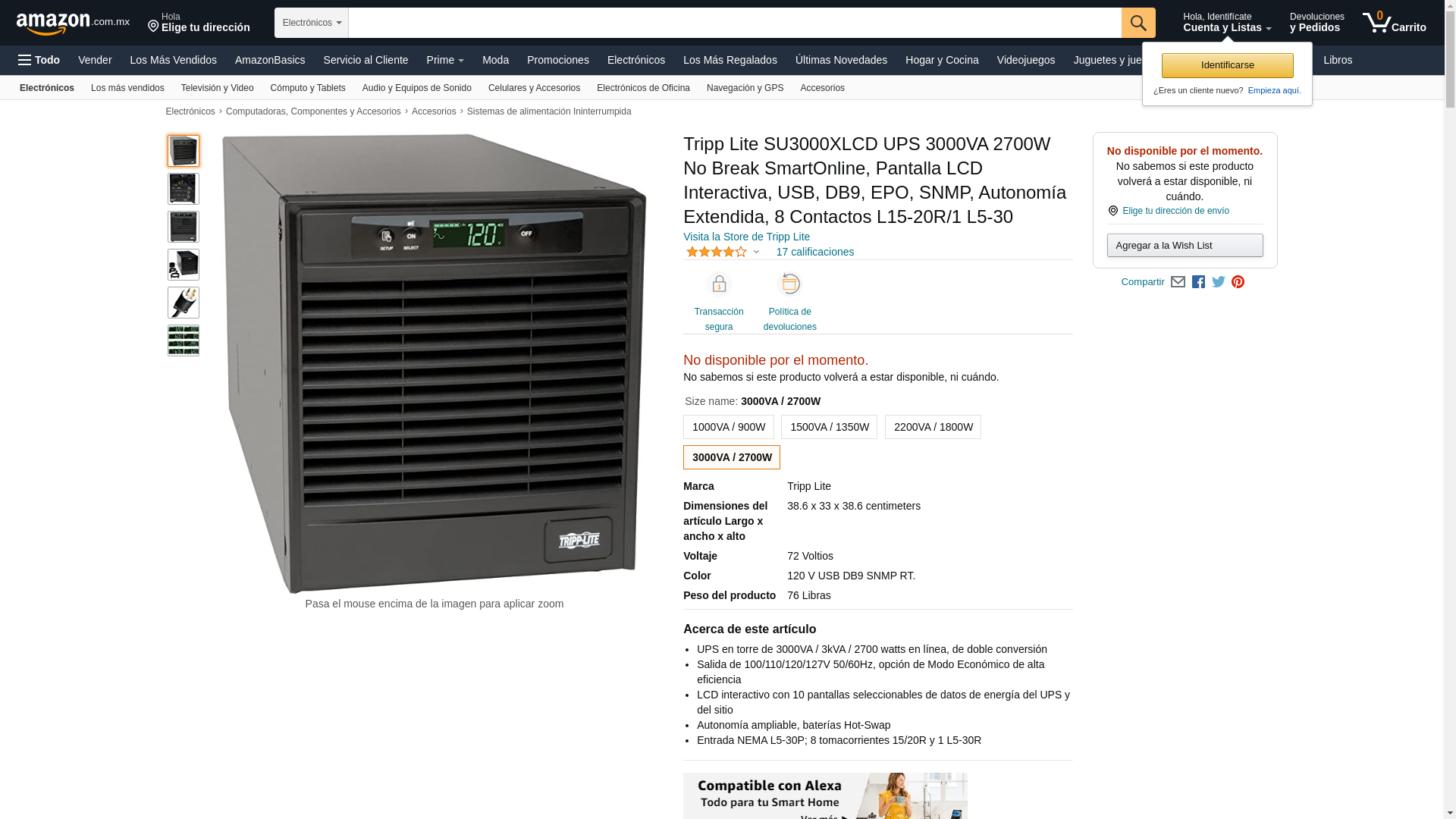Image resolution: width=1456 pixels, height=819 pixels.
Task: Choose the 2200VA / 1800W size option
Action: pyautogui.click(x=934, y=427)
